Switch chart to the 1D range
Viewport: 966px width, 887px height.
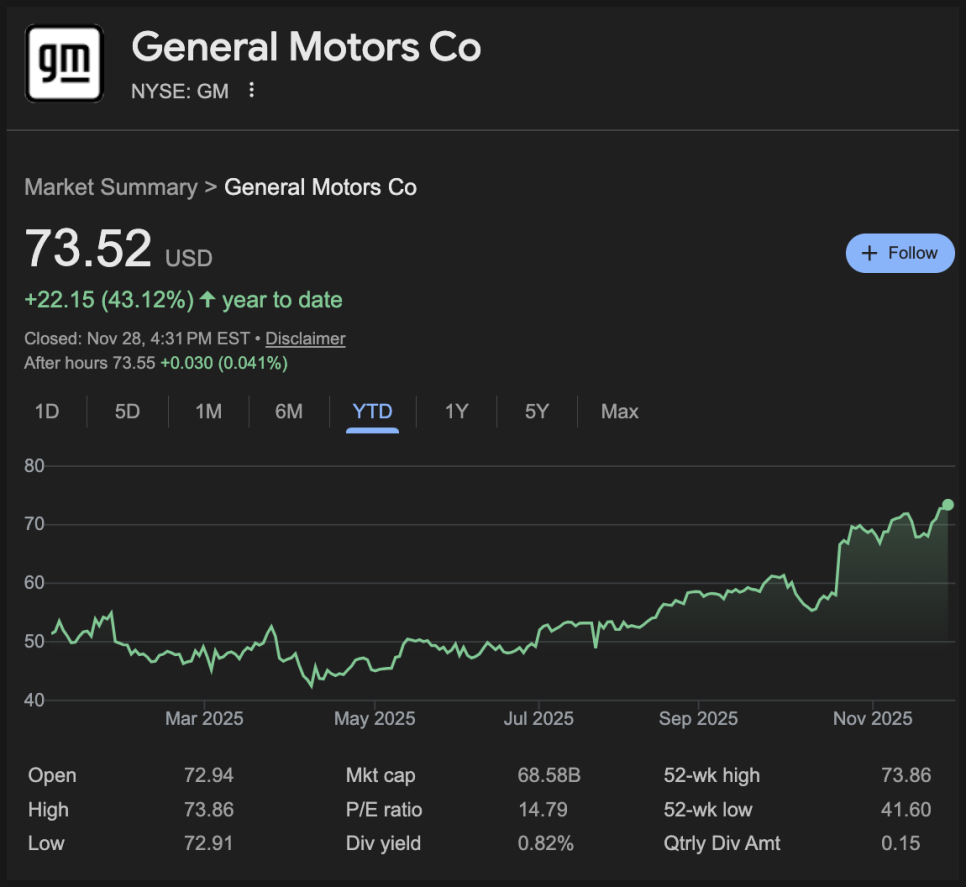tap(47, 412)
